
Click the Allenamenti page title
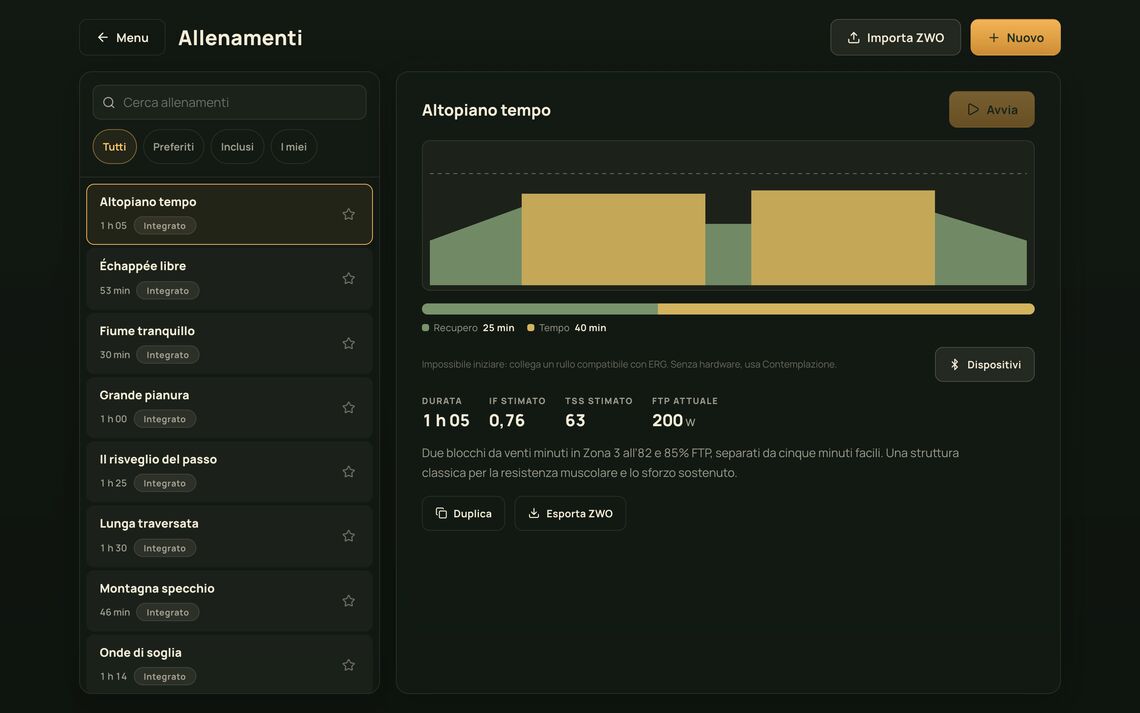click(240, 38)
